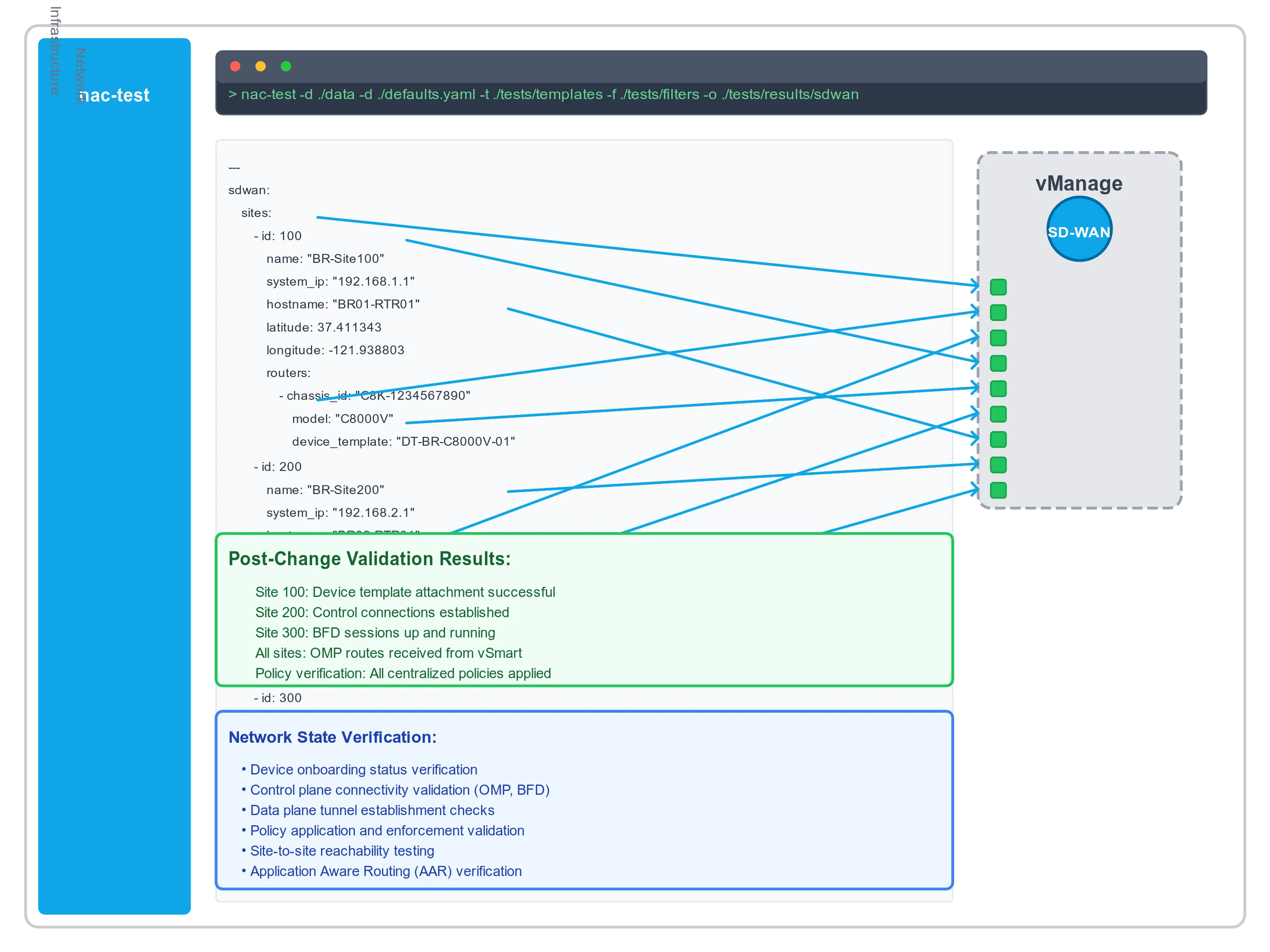The image size is (1270, 952).
Task: Click the Network State Verification heading
Action: tap(332, 737)
